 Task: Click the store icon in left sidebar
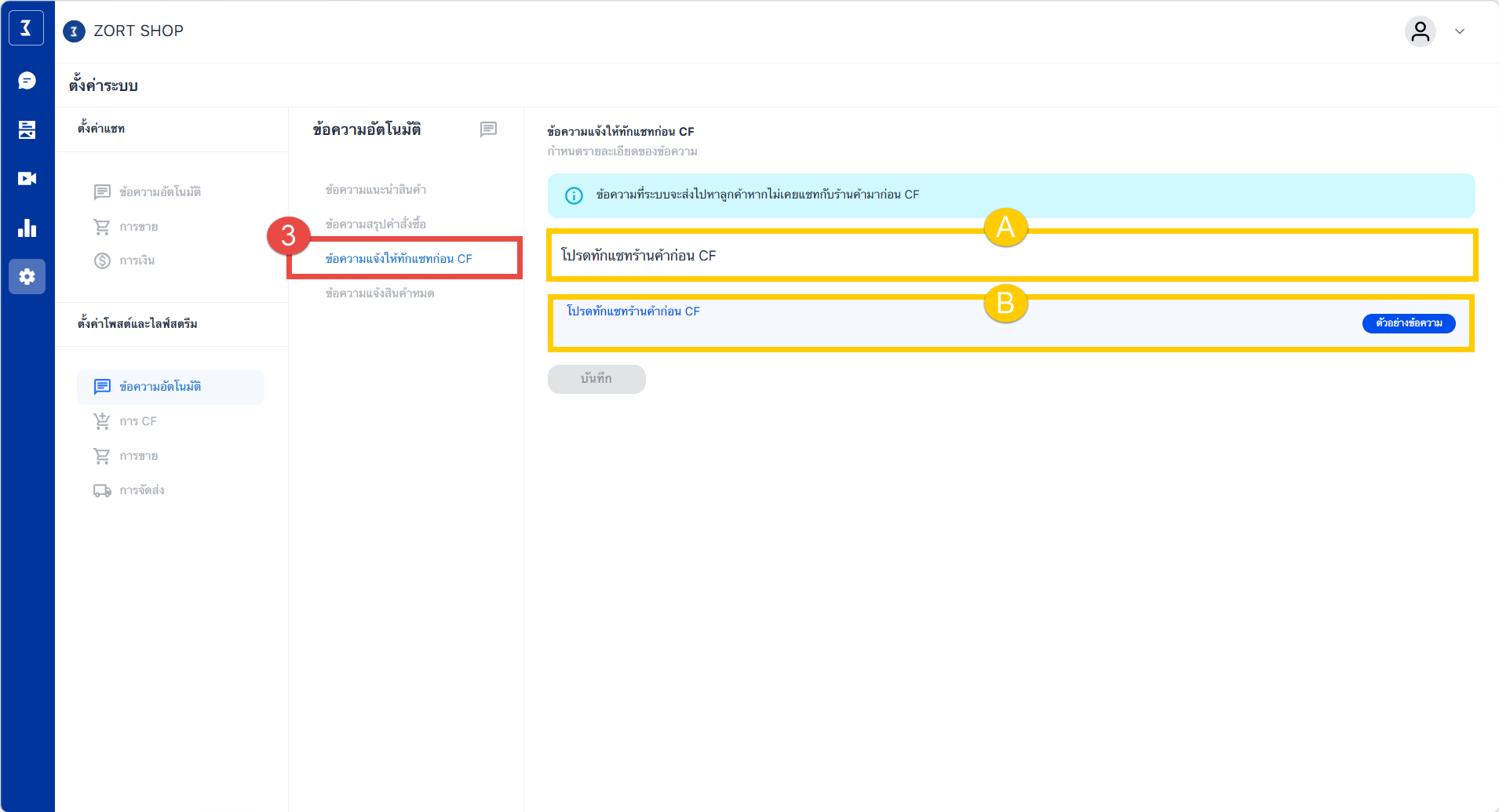(x=27, y=129)
